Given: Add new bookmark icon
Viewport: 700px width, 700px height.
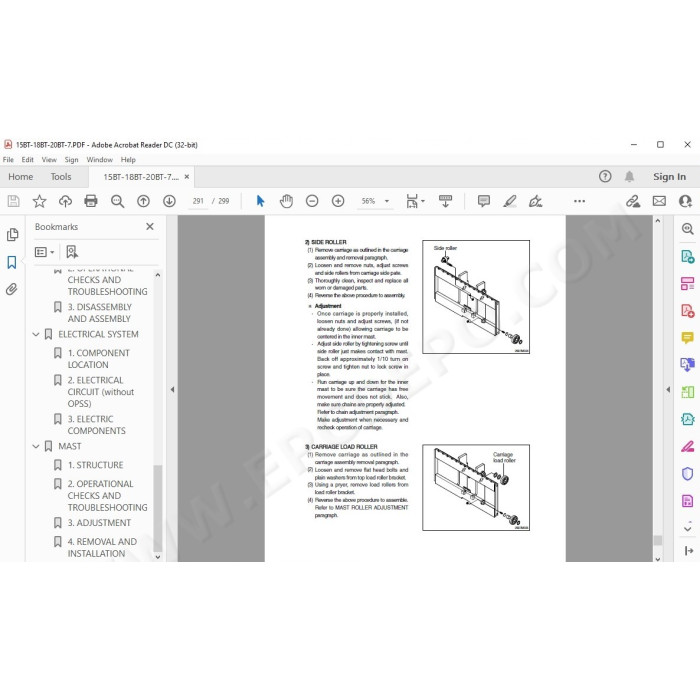Looking at the screenshot, I should [x=72, y=252].
